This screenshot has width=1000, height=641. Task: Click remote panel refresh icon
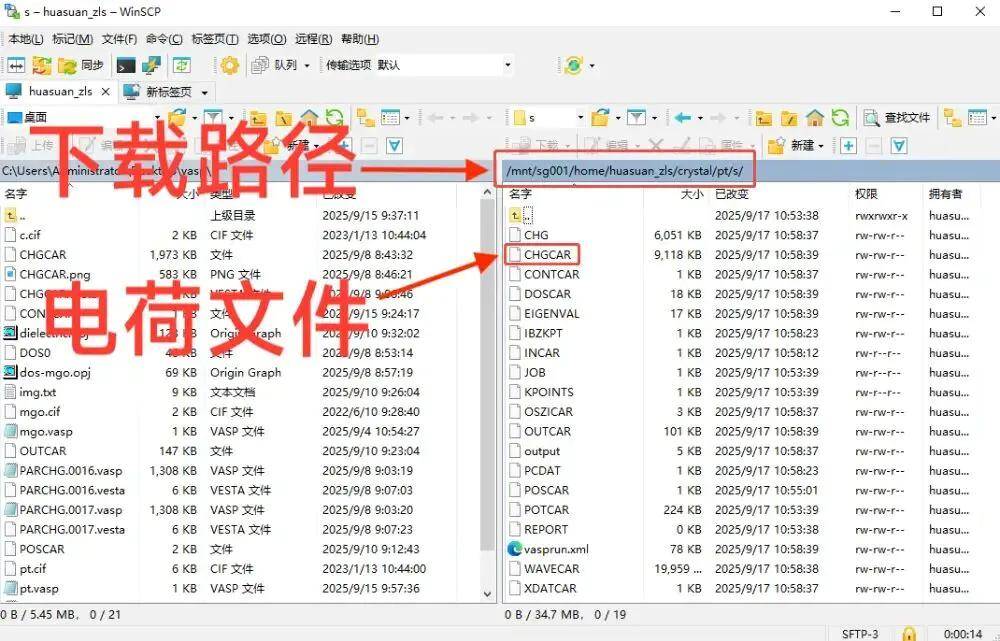840,117
